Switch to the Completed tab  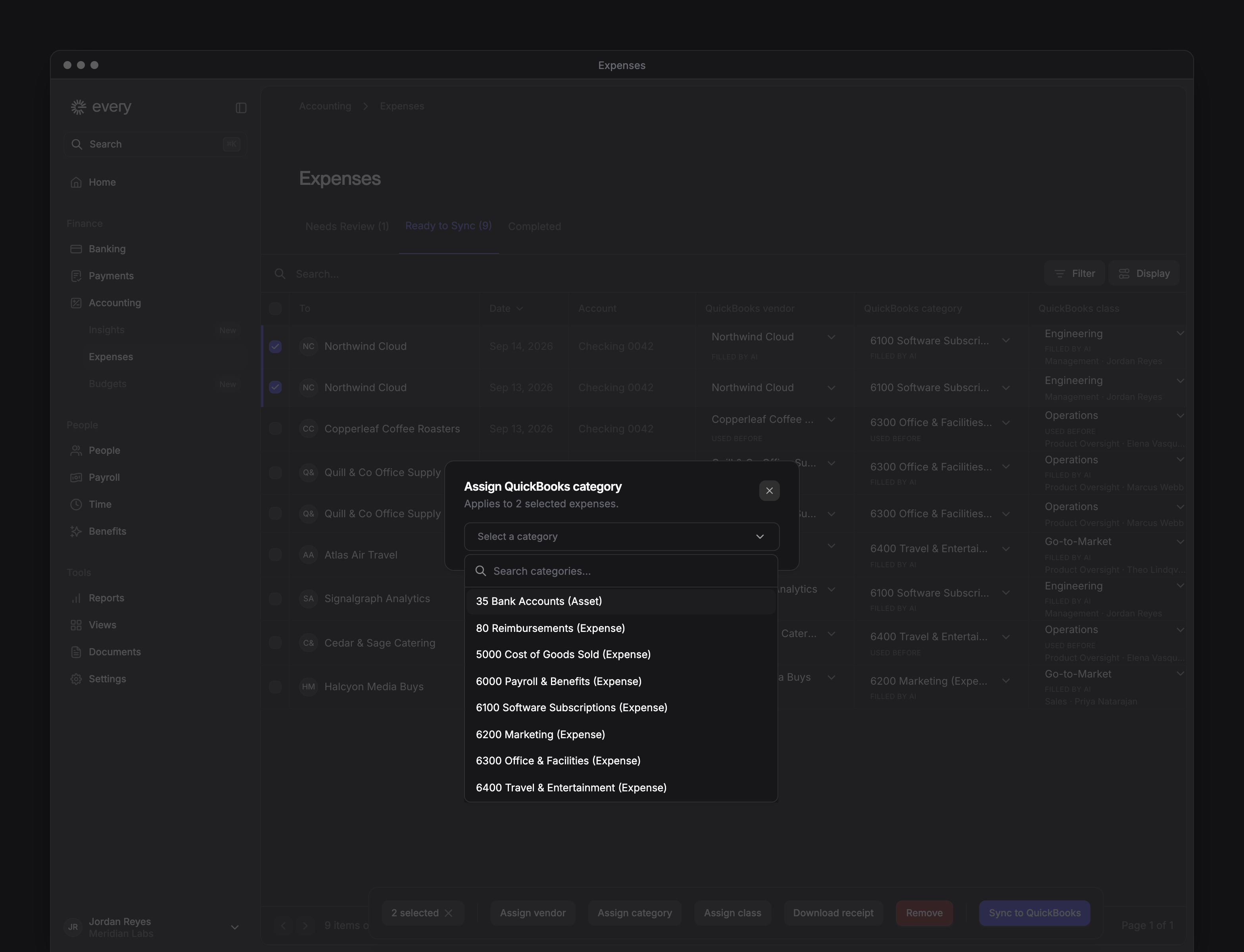click(x=534, y=226)
